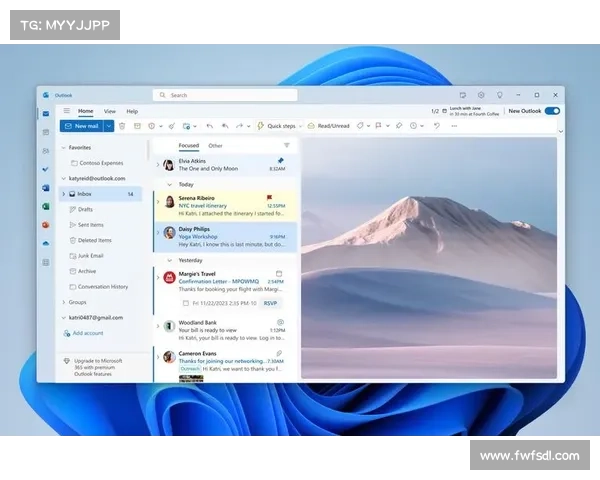Open the More options ellipsis in toolbar
The image size is (600, 480).
click(x=454, y=126)
